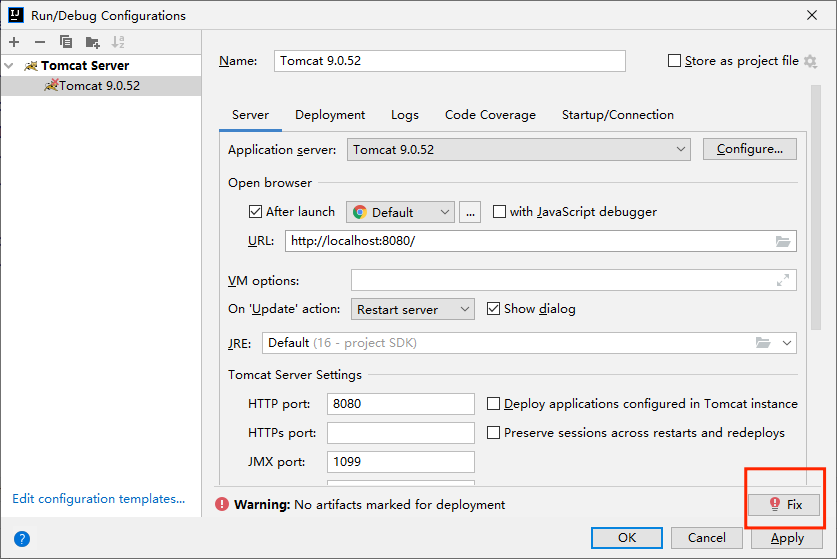Screen dimensions: 837x559
Task: Open the Restart server update action dropdown
Action: [413, 309]
